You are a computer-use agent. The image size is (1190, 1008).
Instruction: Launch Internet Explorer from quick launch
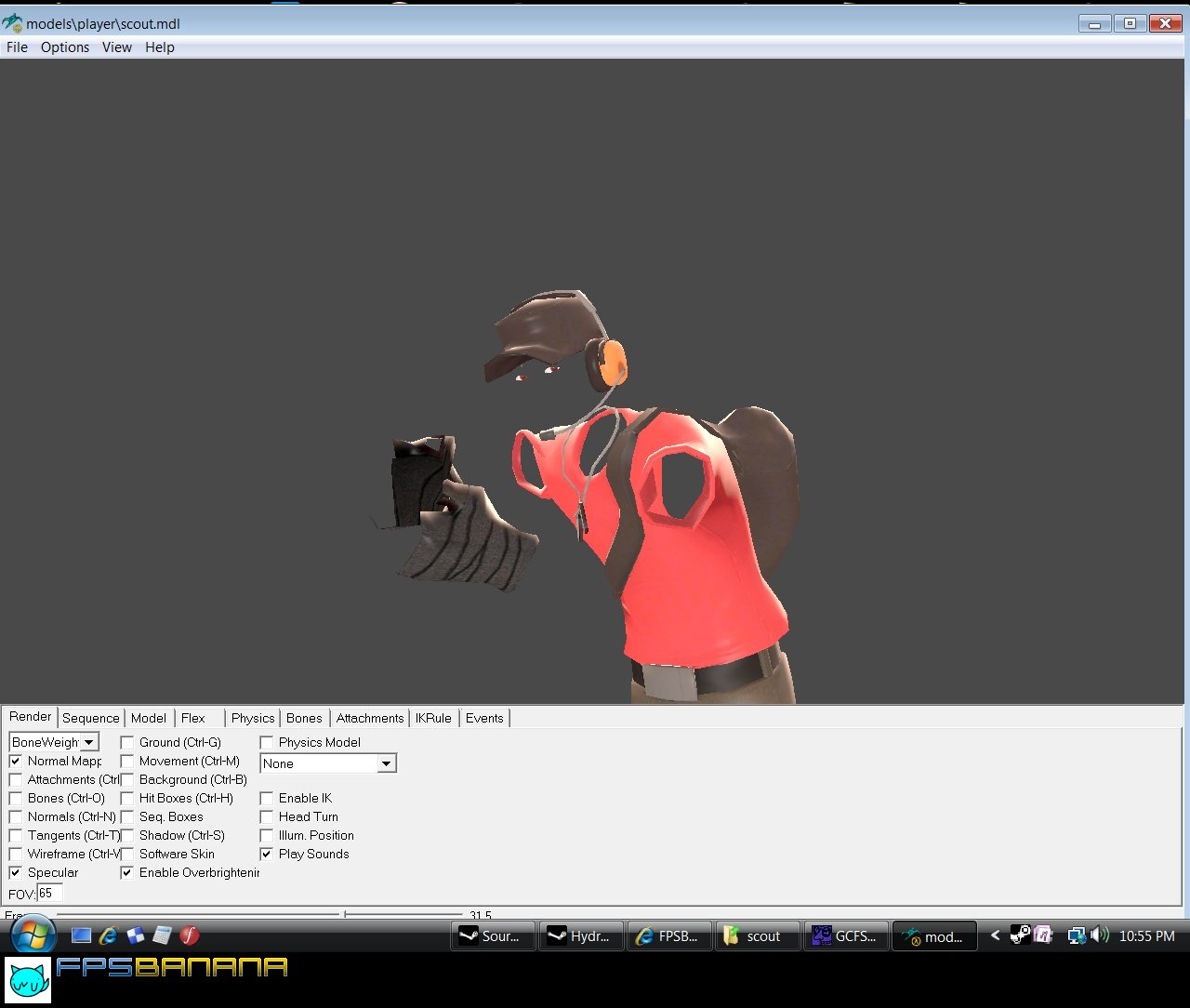pos(109,935)
